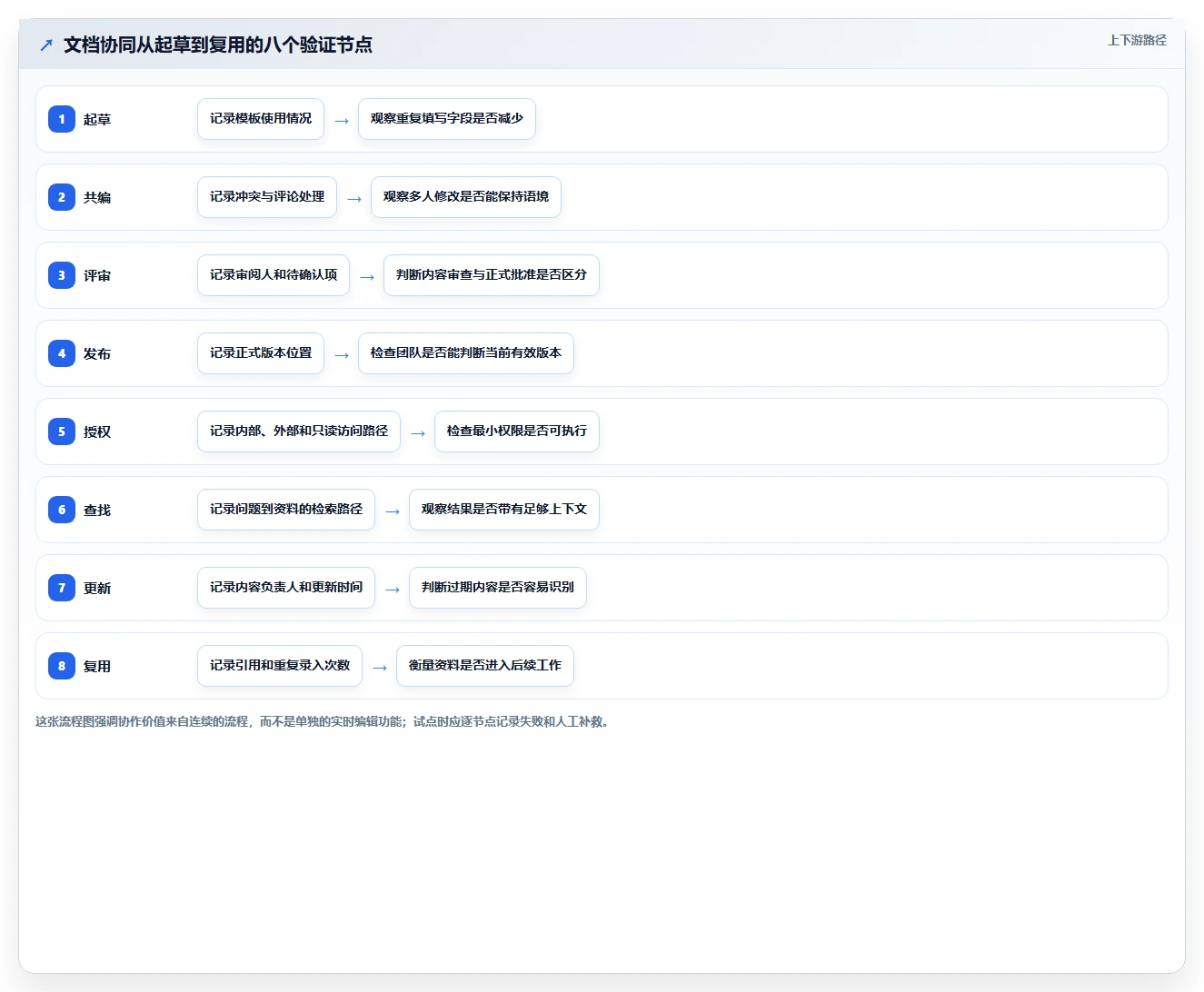Click the number 1 badge for 起草

(62, 119)
